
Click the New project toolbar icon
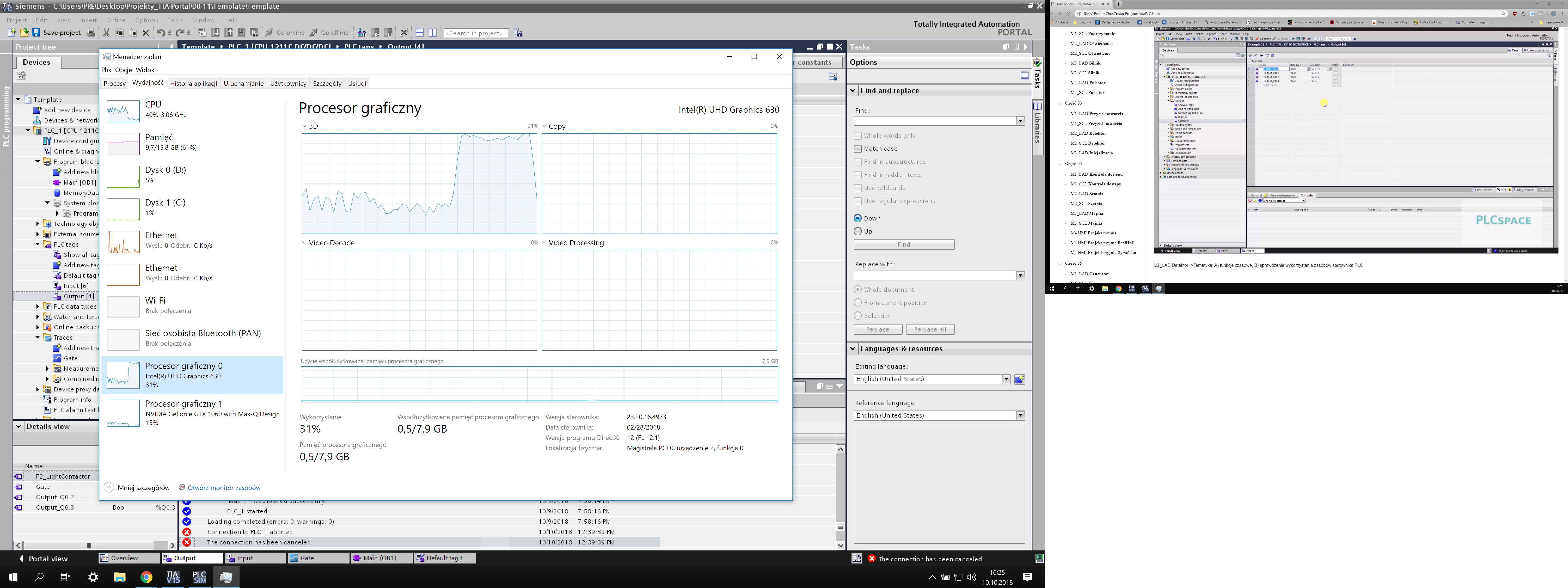click(11, 33)
